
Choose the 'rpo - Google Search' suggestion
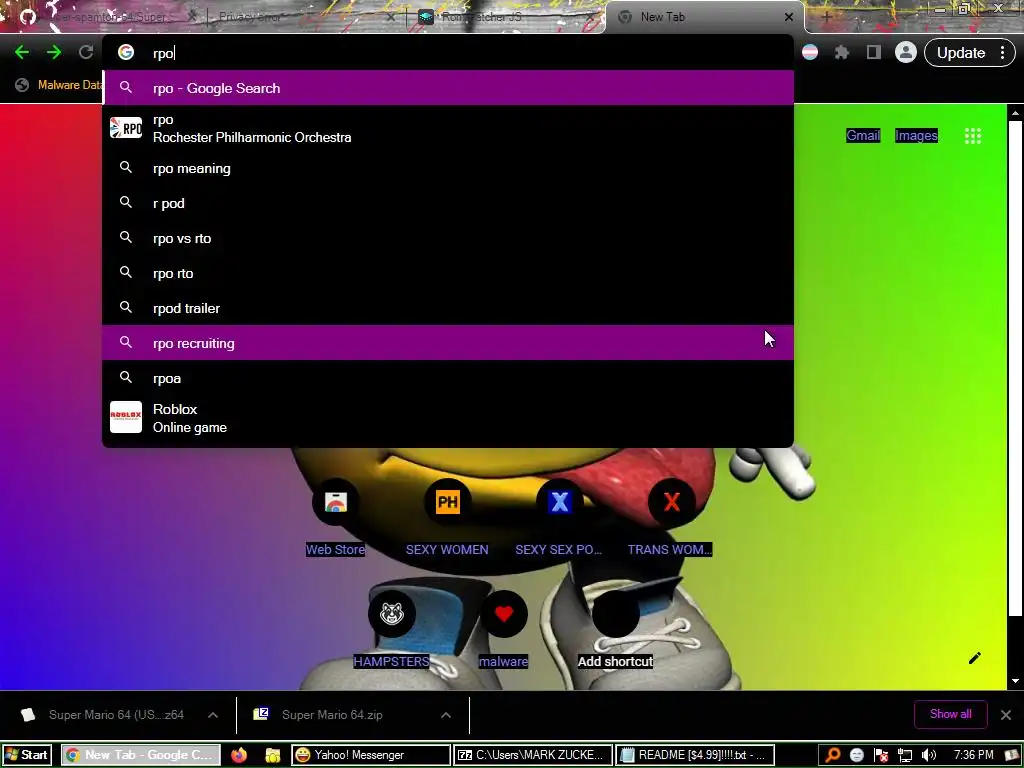(448, 88)
